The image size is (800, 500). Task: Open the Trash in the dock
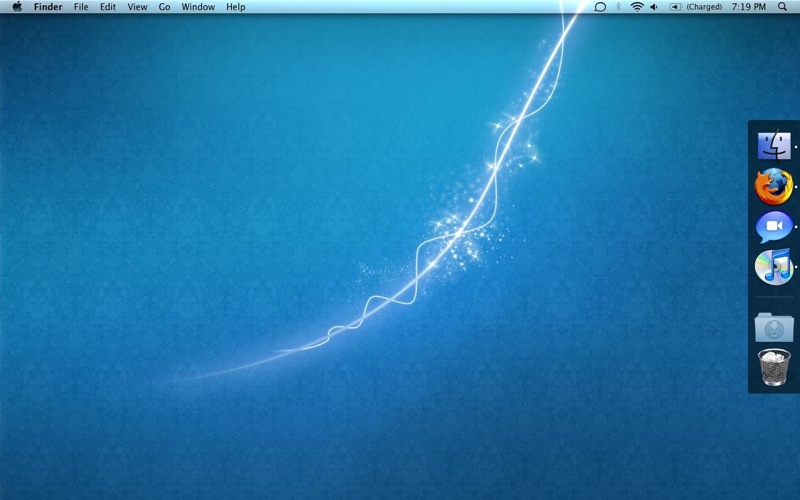(773, 367)
